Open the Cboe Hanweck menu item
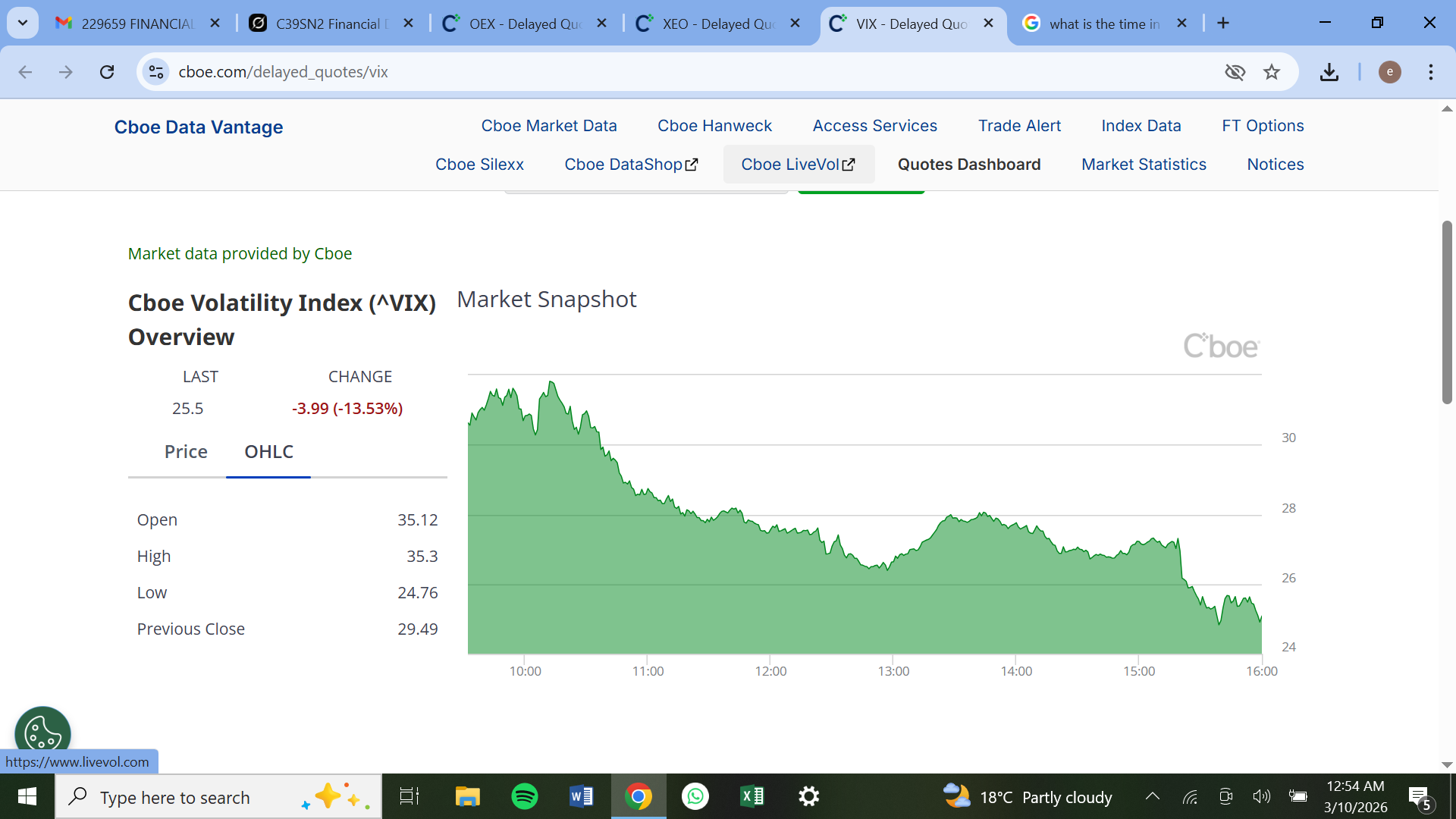Screen dimensions: 1456x819 click(714, 126)
